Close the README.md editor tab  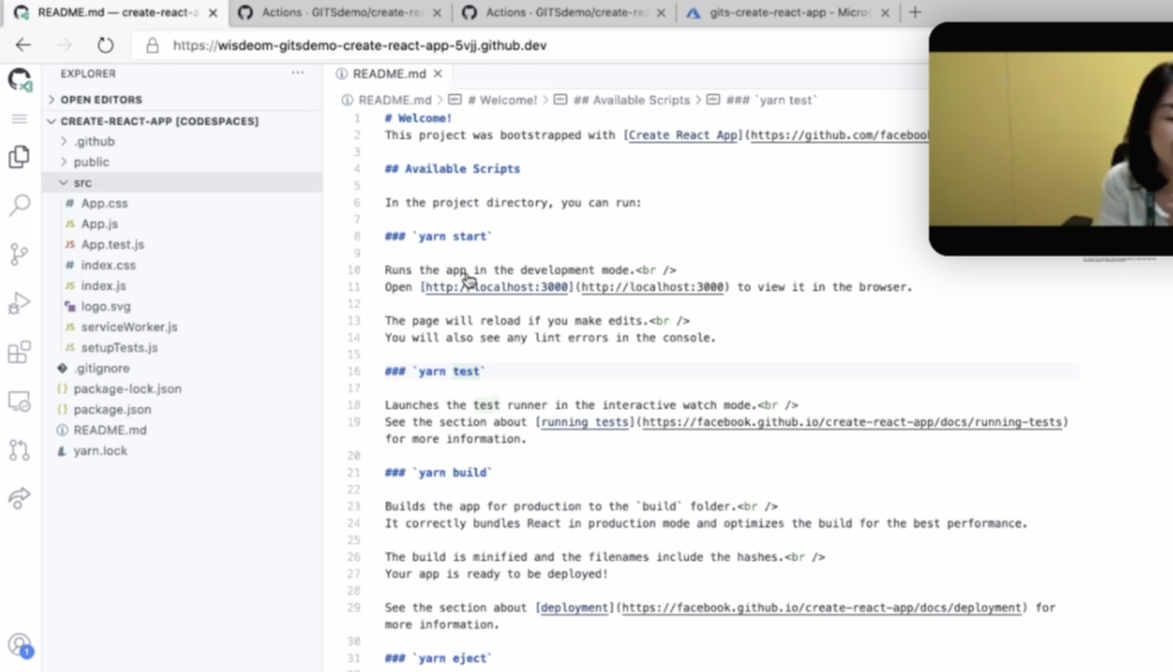coord(438,73)
